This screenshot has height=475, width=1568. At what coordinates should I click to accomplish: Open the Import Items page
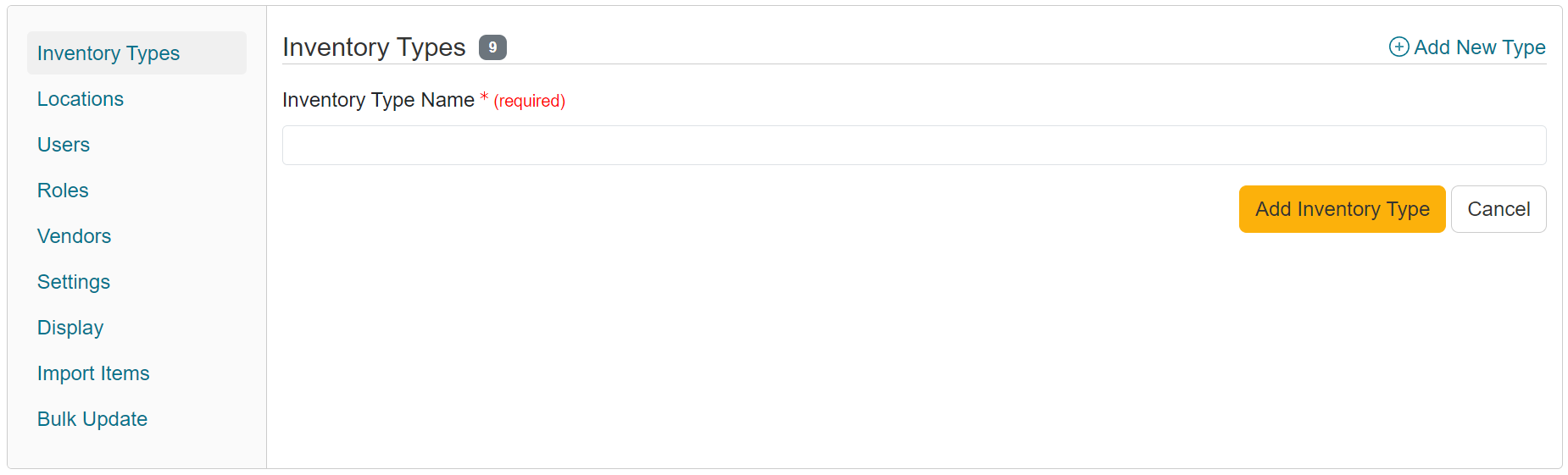[93, 373]
